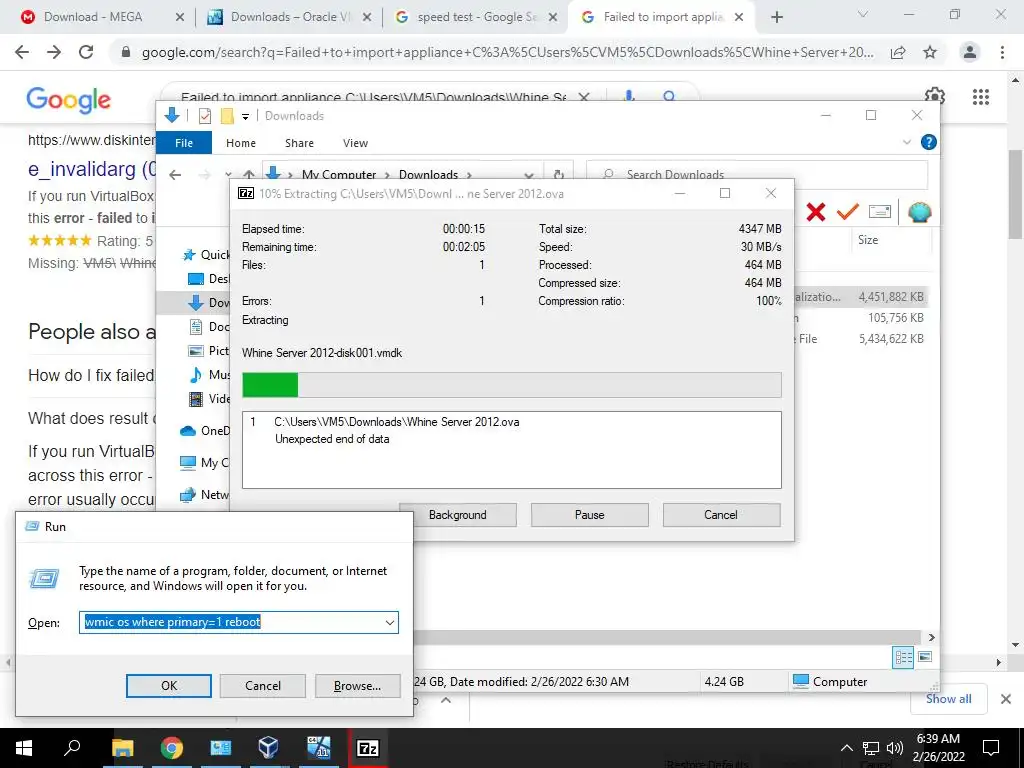Click properties checkmark icon in title bar
The width and height of the screenshot is (1024, 768).
tap(205, 116)
